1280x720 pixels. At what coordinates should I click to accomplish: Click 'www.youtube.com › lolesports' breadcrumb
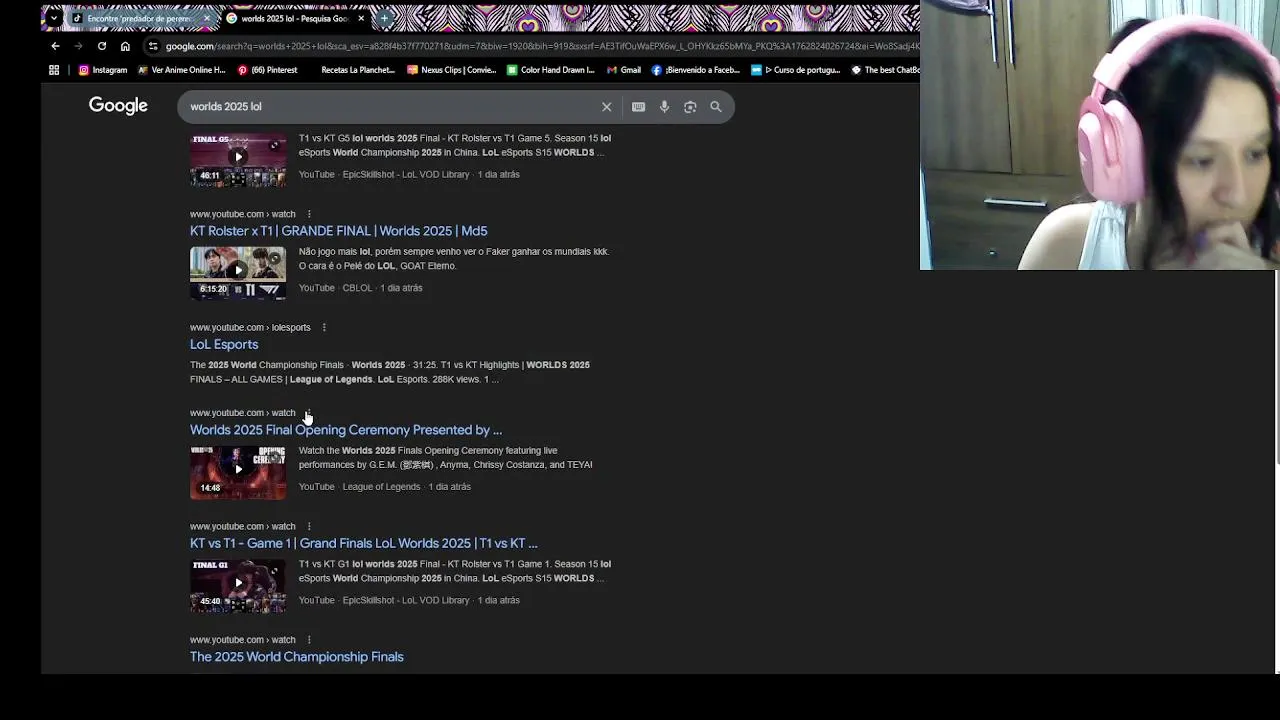[x=250, y=327]
